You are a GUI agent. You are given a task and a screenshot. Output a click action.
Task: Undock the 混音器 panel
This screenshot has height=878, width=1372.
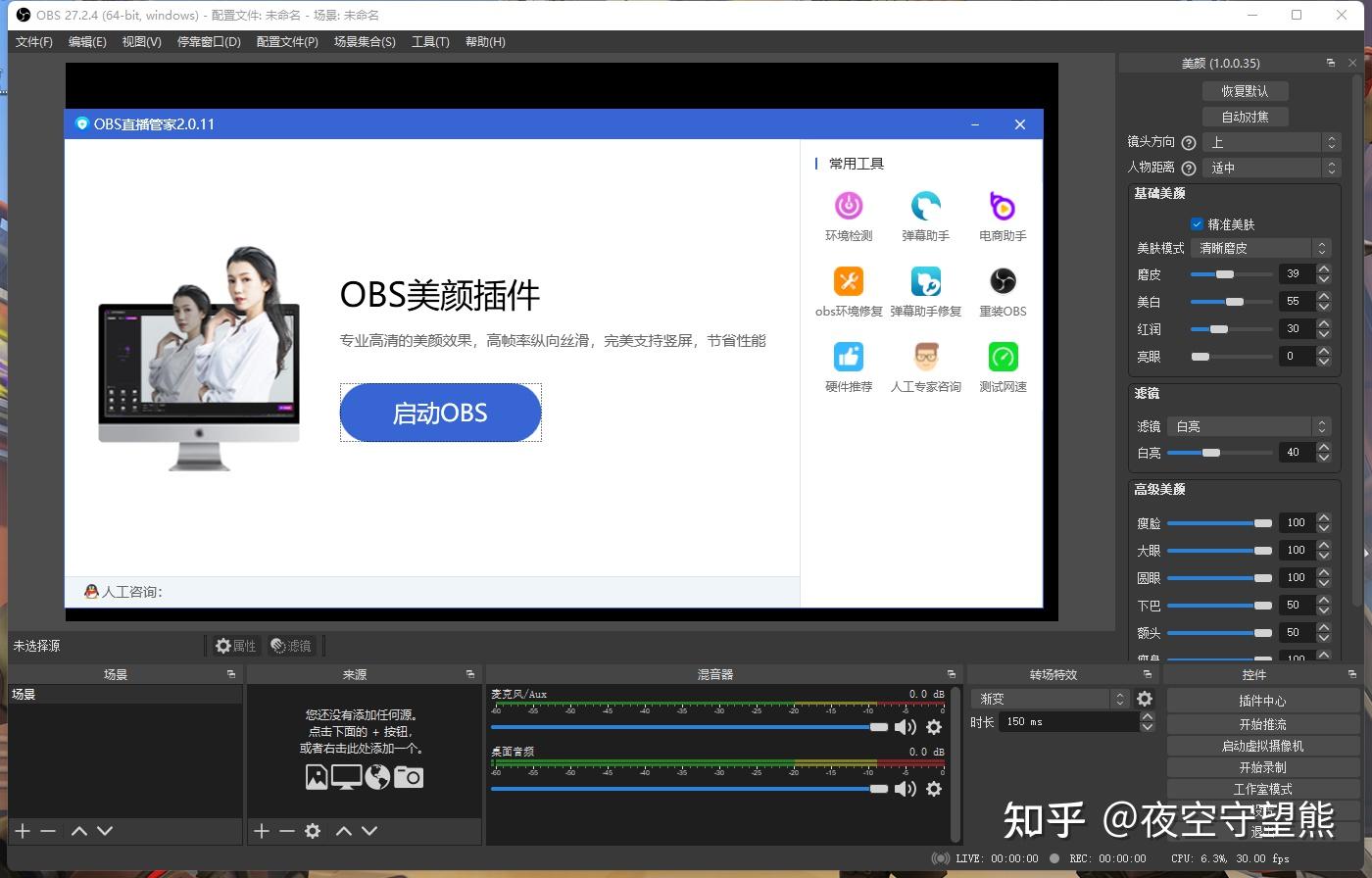[x=951, y=674]
